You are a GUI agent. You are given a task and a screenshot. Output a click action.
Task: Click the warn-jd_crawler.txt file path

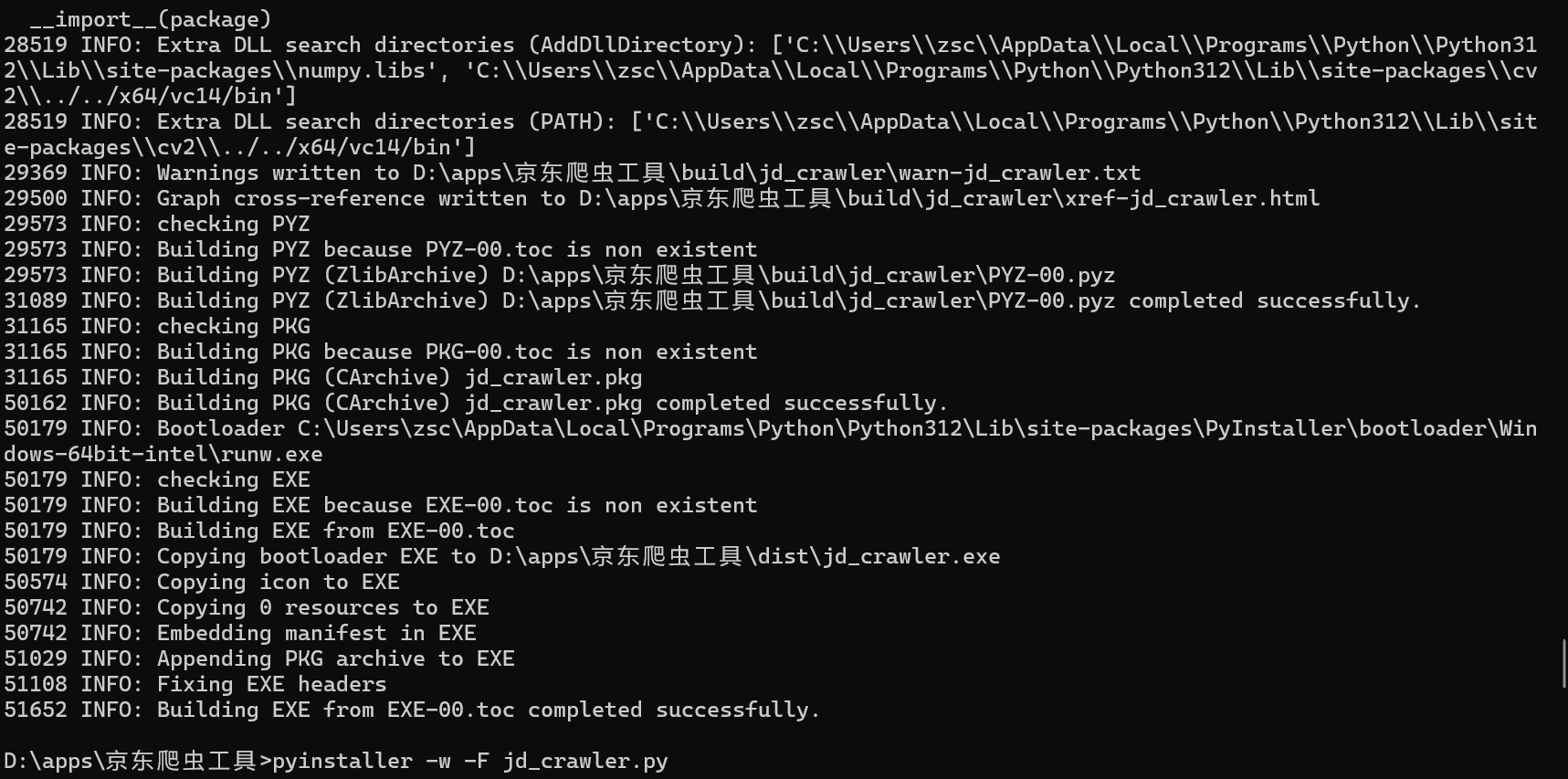click(x=776, y=173)
